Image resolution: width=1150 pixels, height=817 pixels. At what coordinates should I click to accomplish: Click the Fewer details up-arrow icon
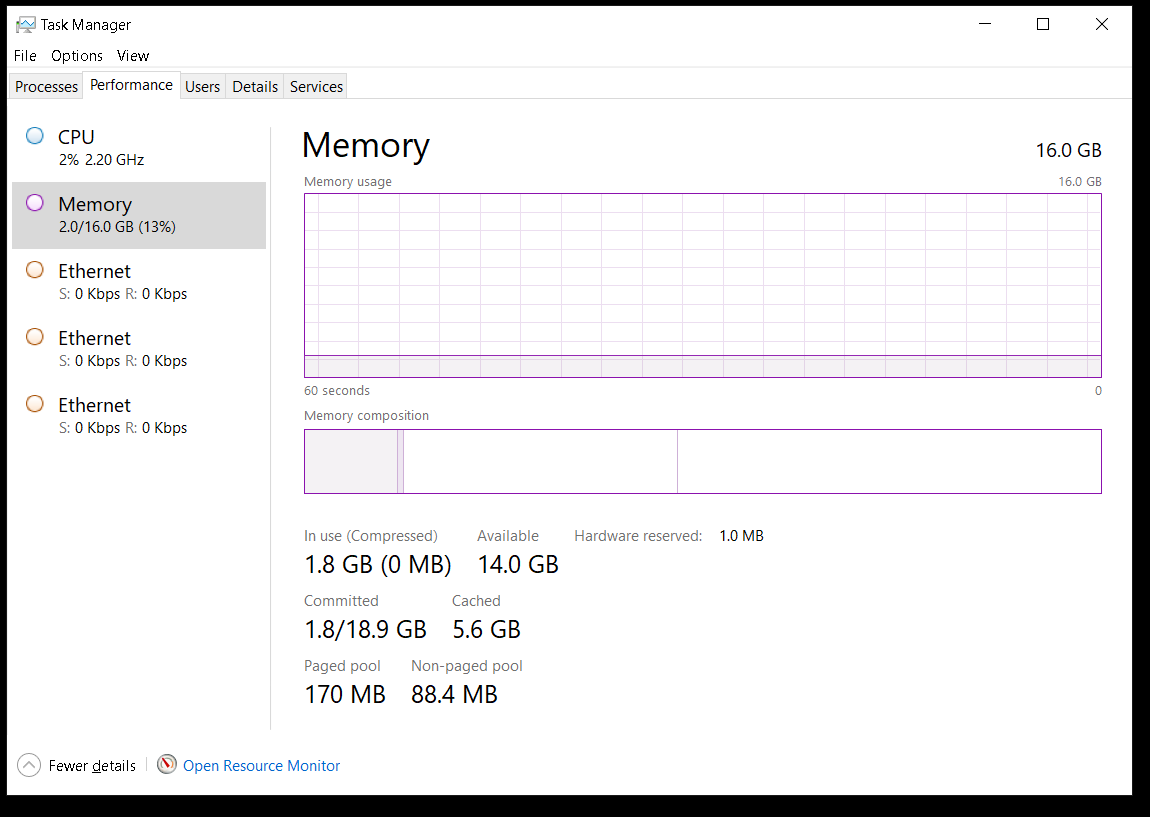pyautogui.click(x=29, y=766)
